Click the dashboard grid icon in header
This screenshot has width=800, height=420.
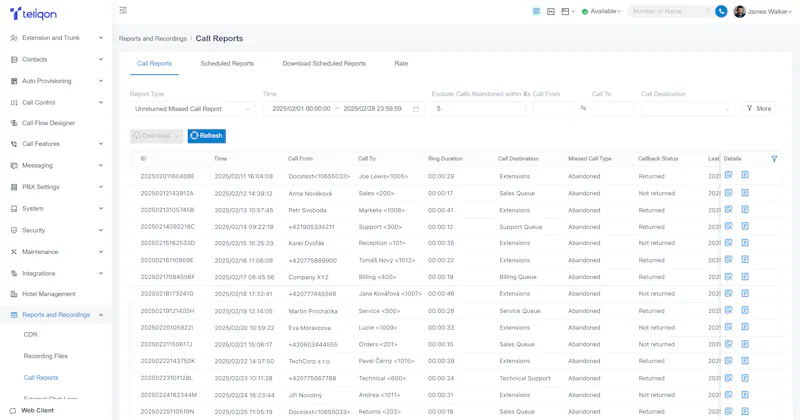click(536, 11)
